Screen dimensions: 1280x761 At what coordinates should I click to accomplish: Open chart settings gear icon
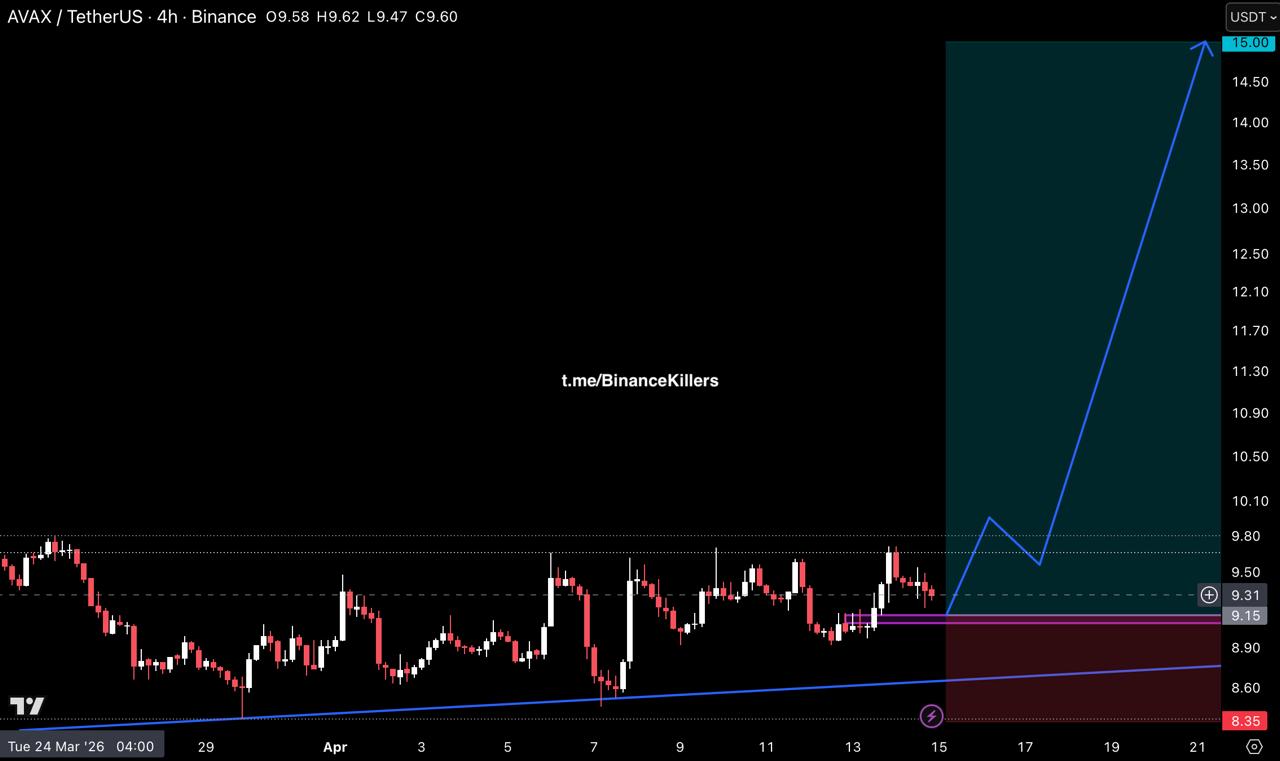pyautogui.click(x=1254, y=746)
